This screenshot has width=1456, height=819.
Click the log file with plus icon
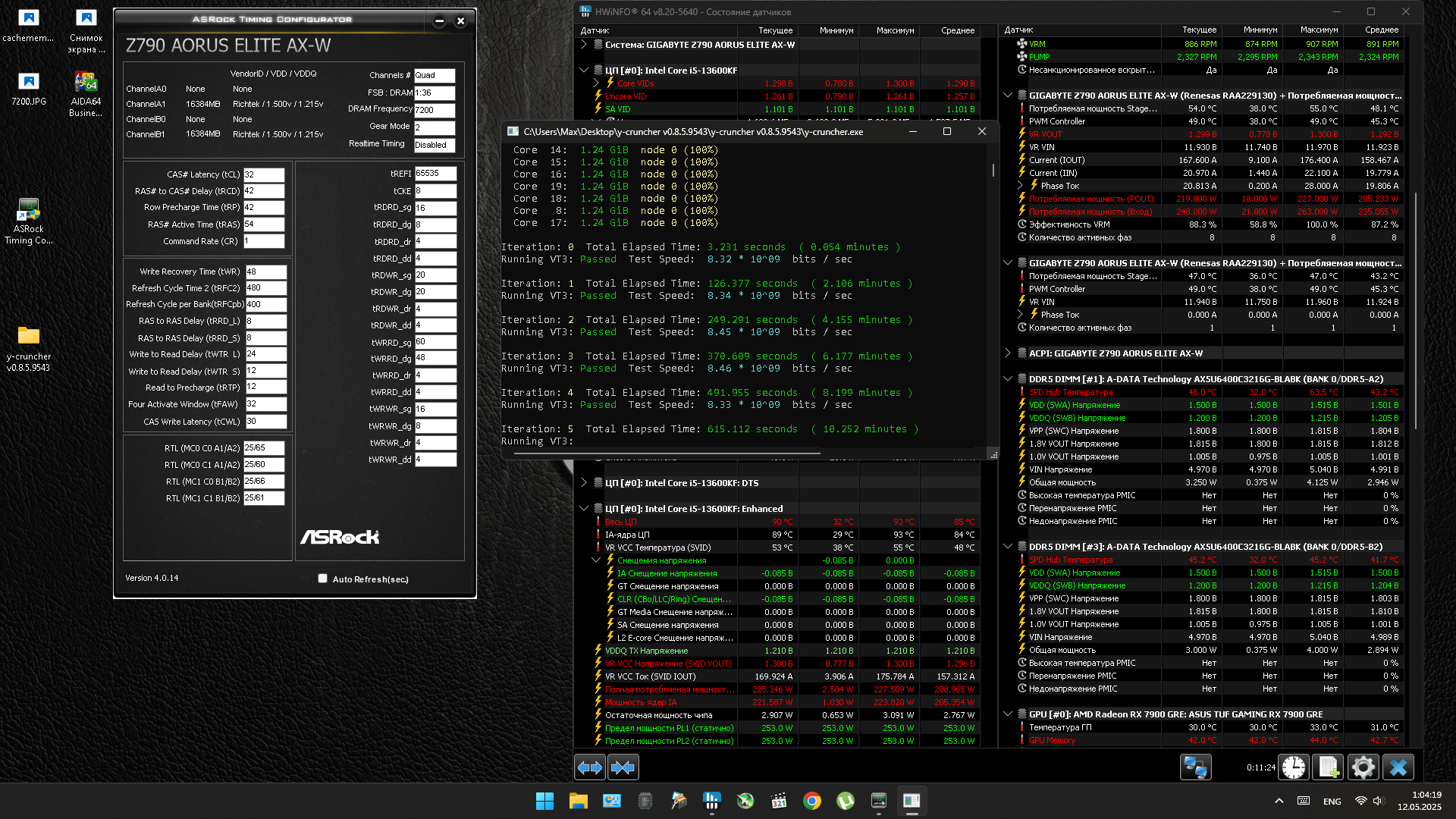[x=1328, y=767]
